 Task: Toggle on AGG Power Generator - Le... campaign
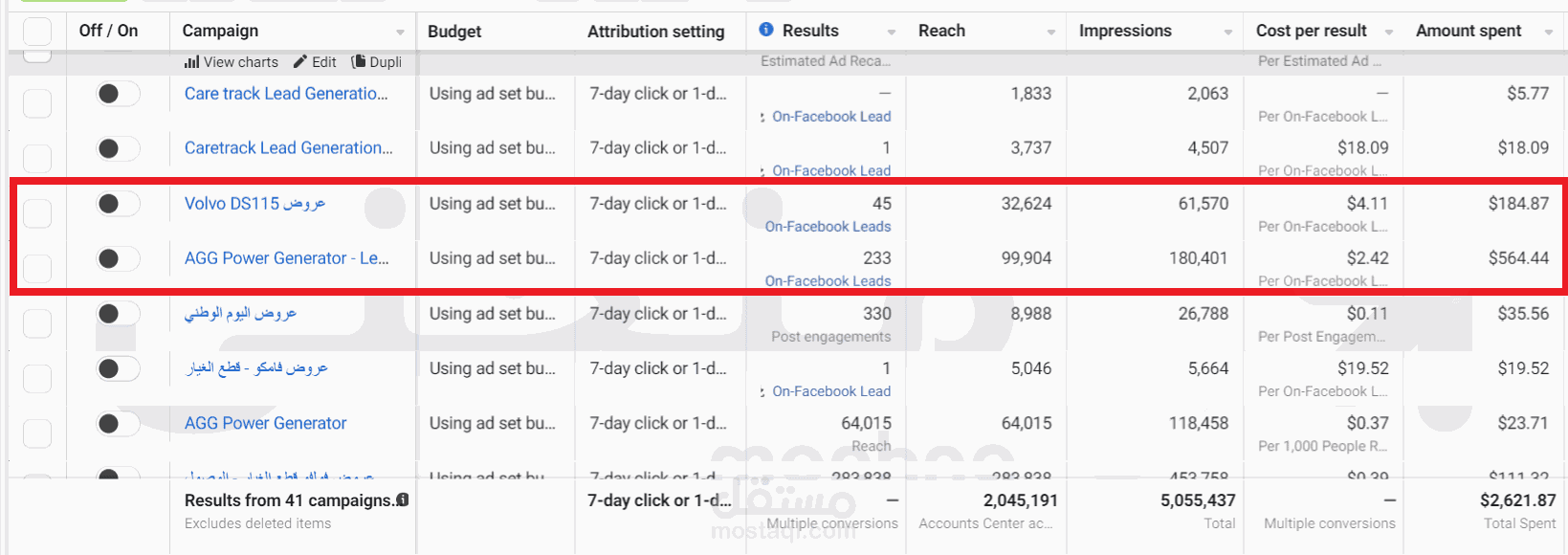click(x=118, y=258)
